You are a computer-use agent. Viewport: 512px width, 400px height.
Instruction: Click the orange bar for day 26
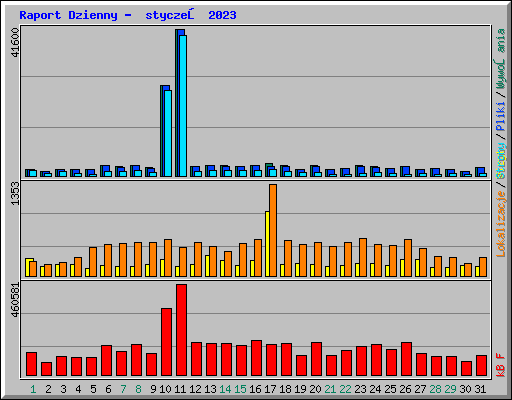[x=408, y=258]
